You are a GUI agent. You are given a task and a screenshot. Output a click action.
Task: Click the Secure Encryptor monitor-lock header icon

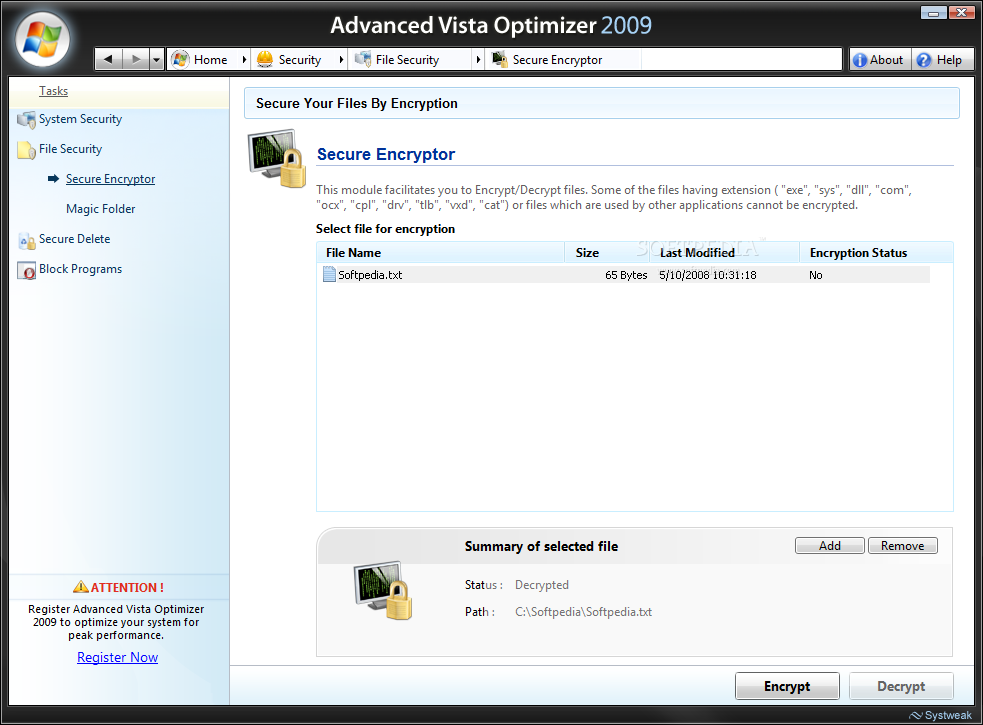tap(277, 158)
